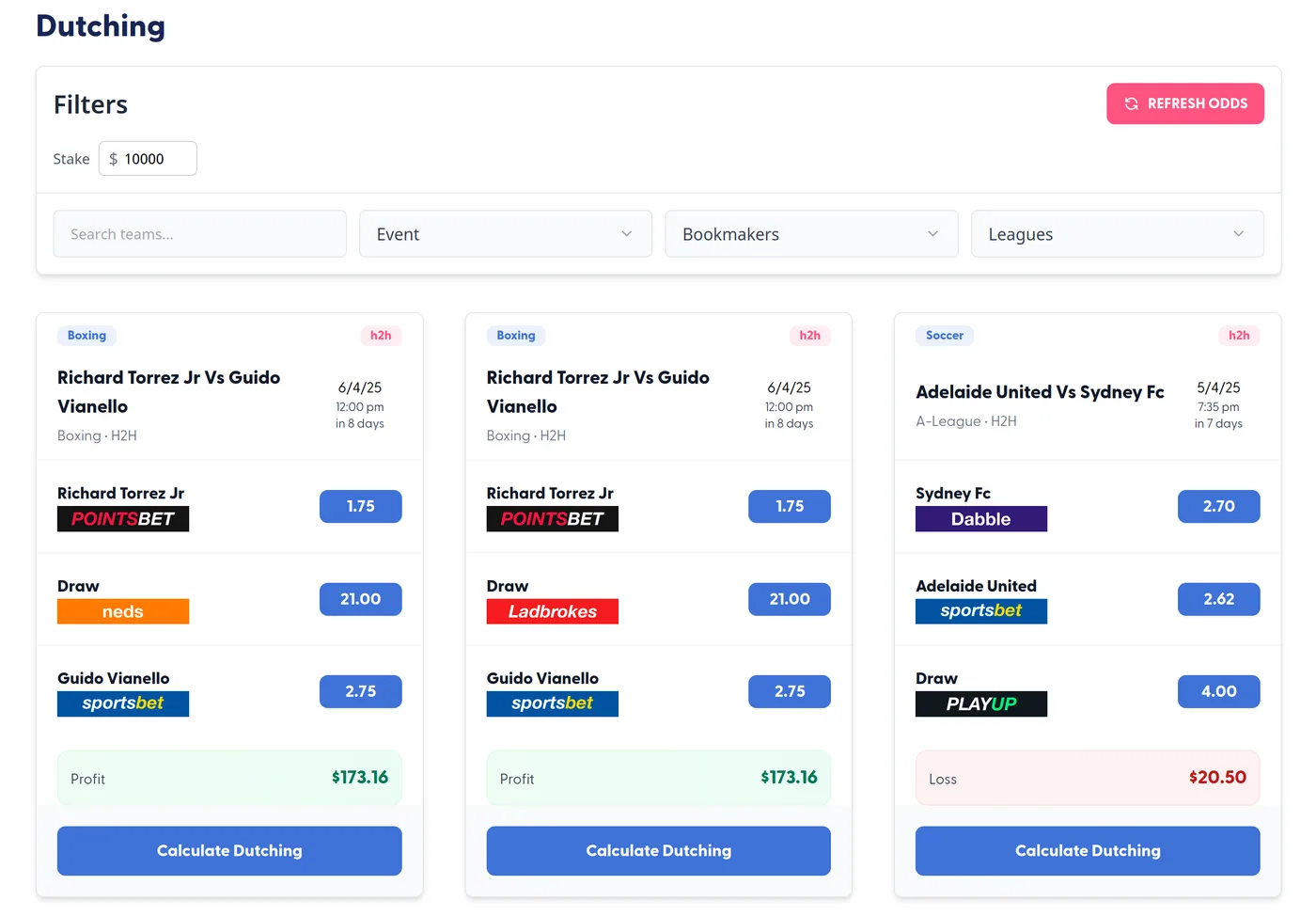Click the Dabble logo under Sydney Fc
The height and width of the screenshot is (916, 1316).
point(980,518)
